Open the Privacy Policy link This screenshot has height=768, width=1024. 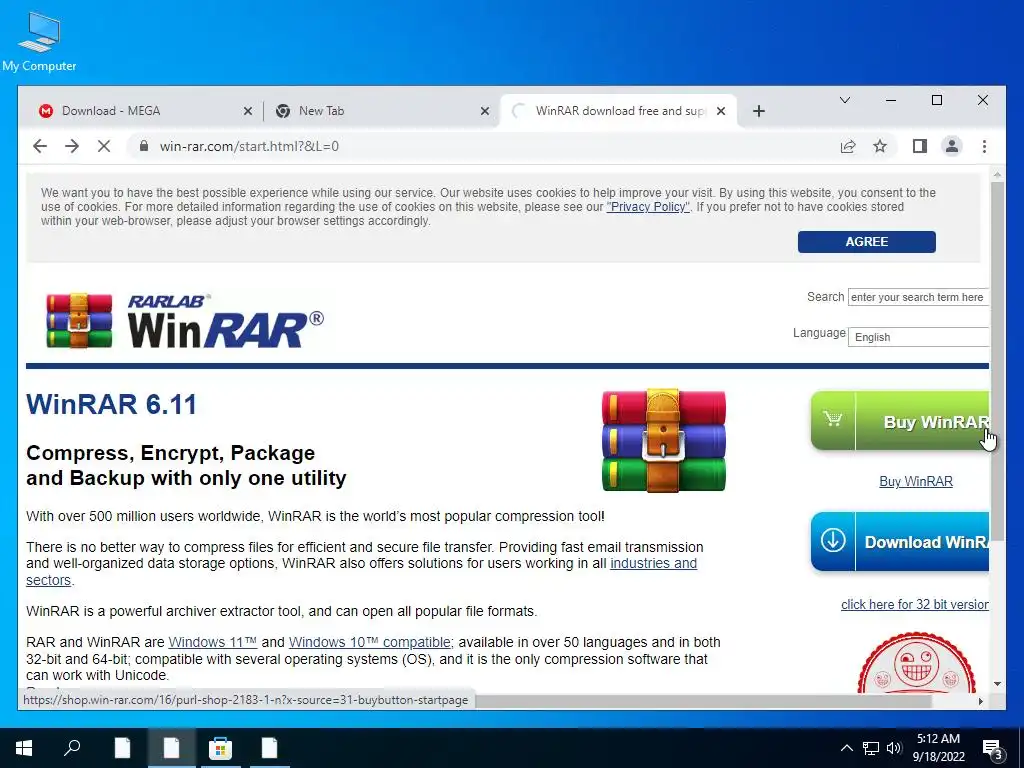coord(648,207)
